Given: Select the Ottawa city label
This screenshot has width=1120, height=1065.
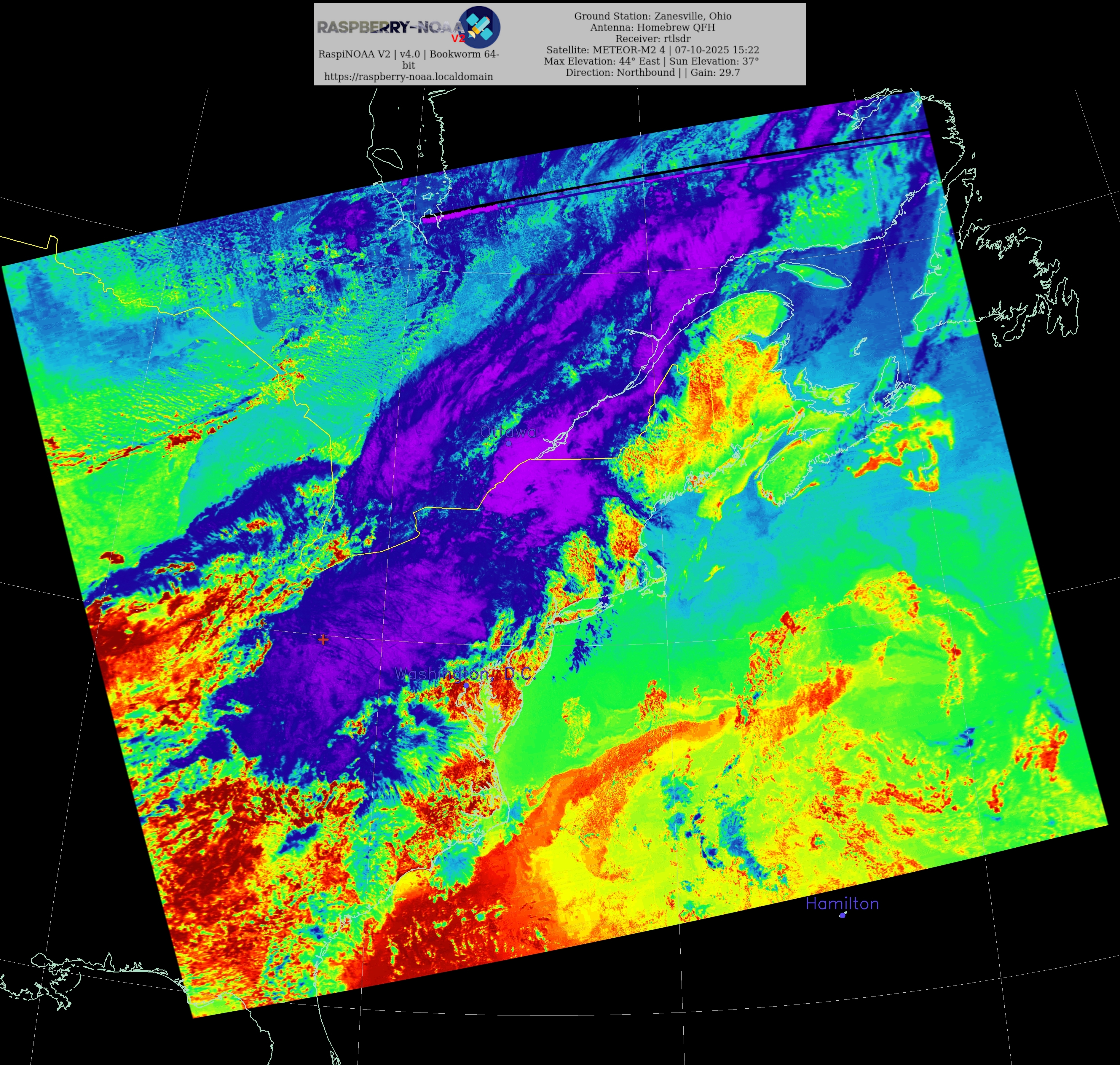Looking at the screenshot, I should click(x=508, y=432).
